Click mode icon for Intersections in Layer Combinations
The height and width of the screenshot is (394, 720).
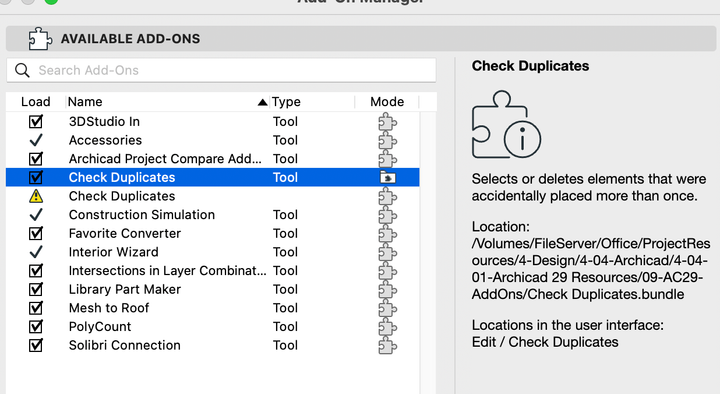click(x=388, y=271)
